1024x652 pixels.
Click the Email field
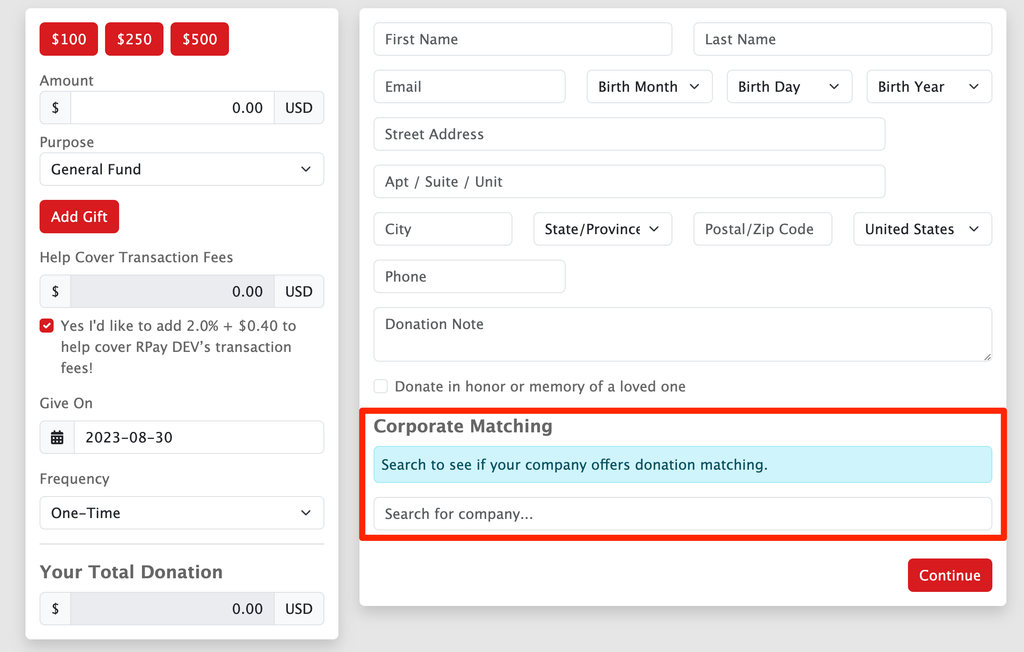pos(470,87)
